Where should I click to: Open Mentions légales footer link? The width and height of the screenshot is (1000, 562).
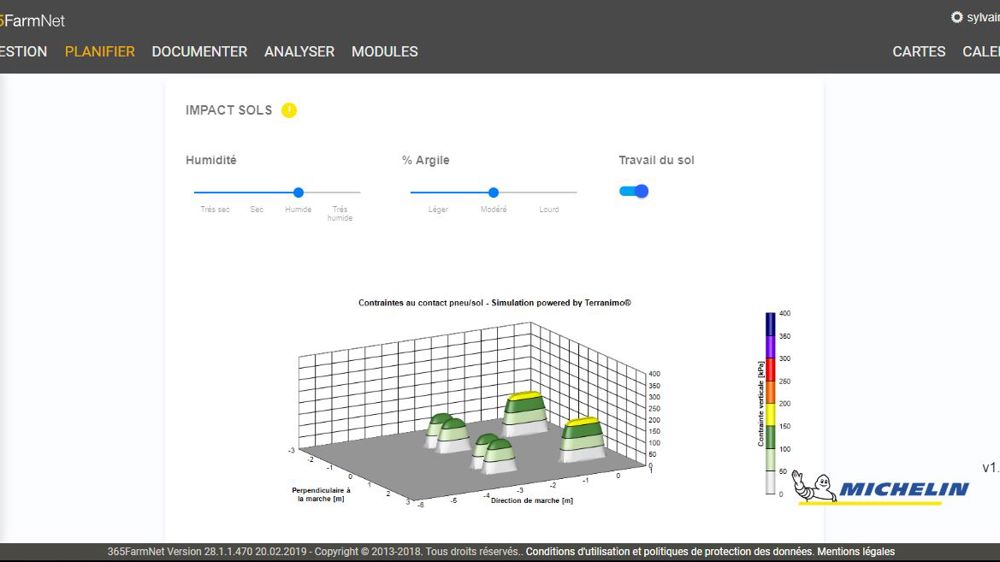tap(856, 552)
